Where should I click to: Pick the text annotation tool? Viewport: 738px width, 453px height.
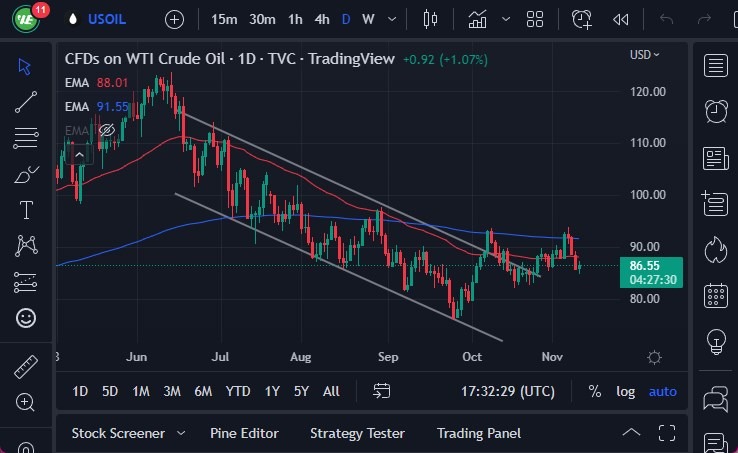pos(26,210)
